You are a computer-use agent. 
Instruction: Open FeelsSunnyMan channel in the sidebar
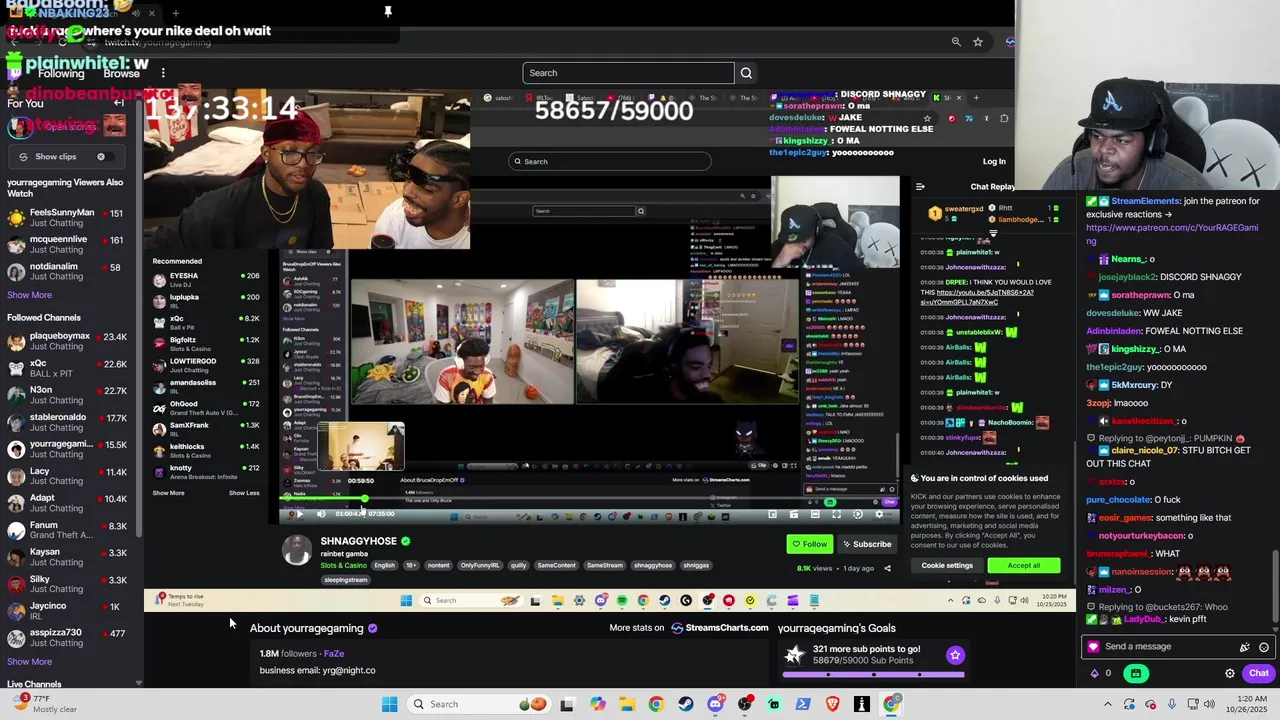[x=68, y=217]
